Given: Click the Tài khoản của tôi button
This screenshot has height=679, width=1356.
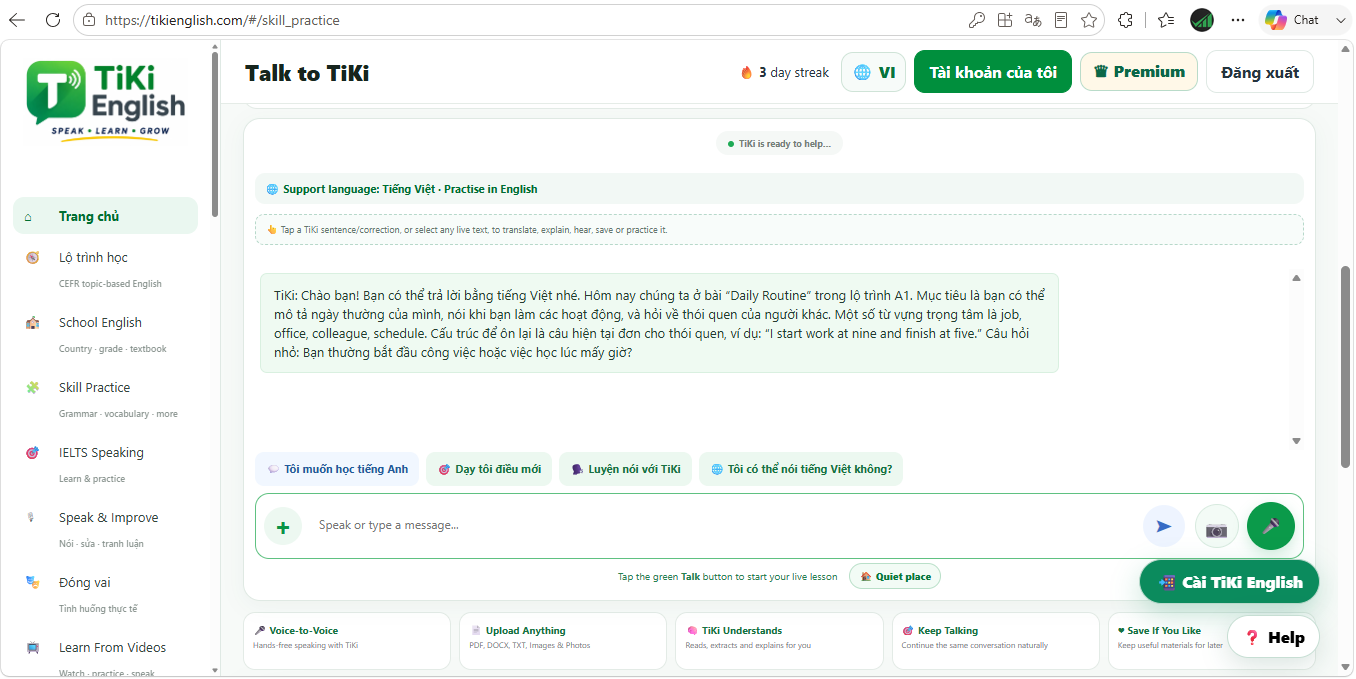Looking at the screenshot, I should pos(993,72).
